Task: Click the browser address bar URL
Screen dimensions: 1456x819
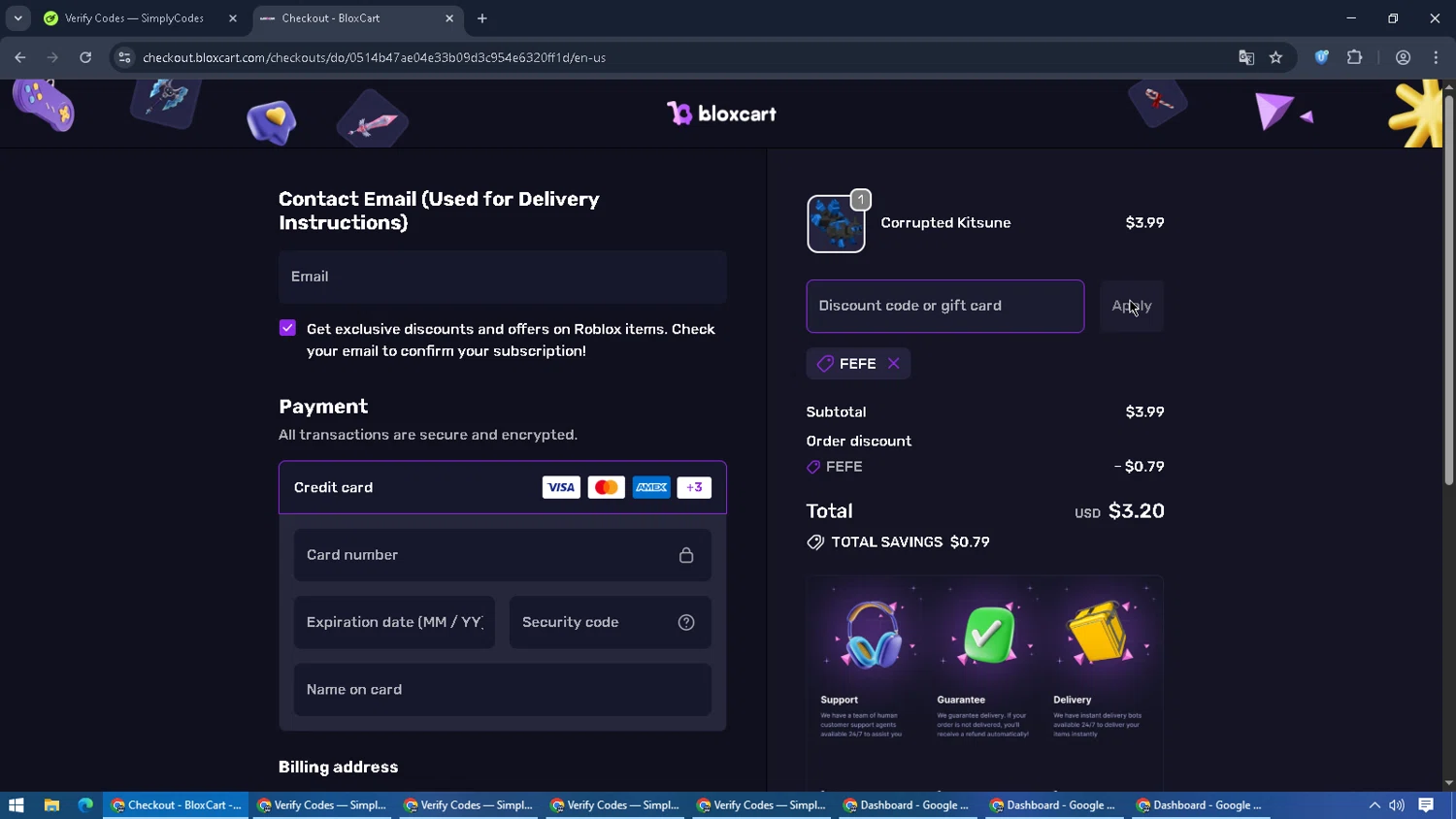Action: coord(374,58)
